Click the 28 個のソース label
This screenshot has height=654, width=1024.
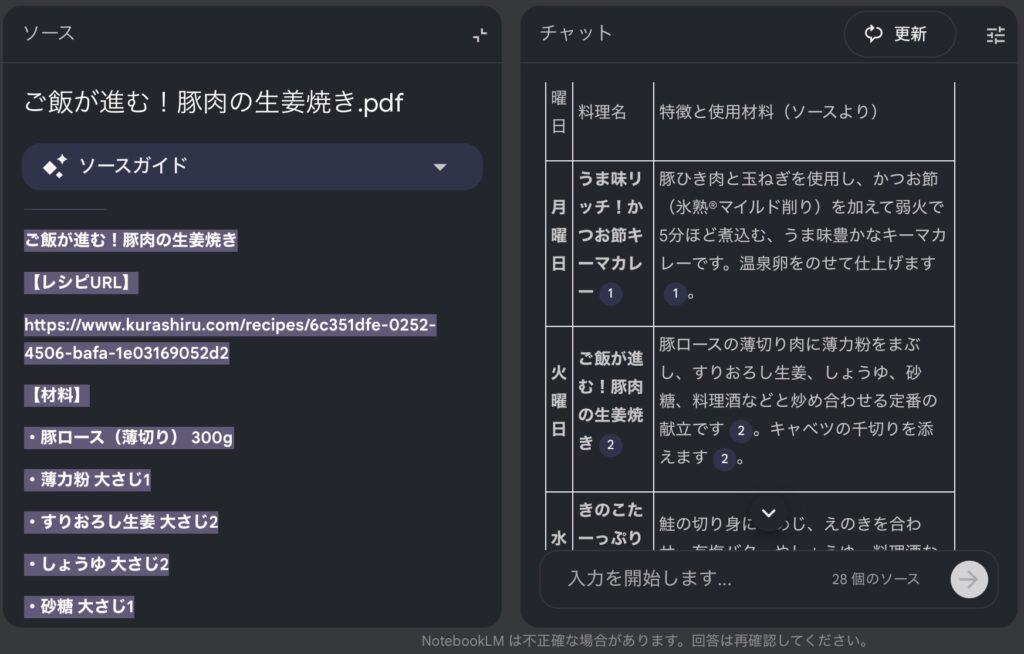click(875, 579)
